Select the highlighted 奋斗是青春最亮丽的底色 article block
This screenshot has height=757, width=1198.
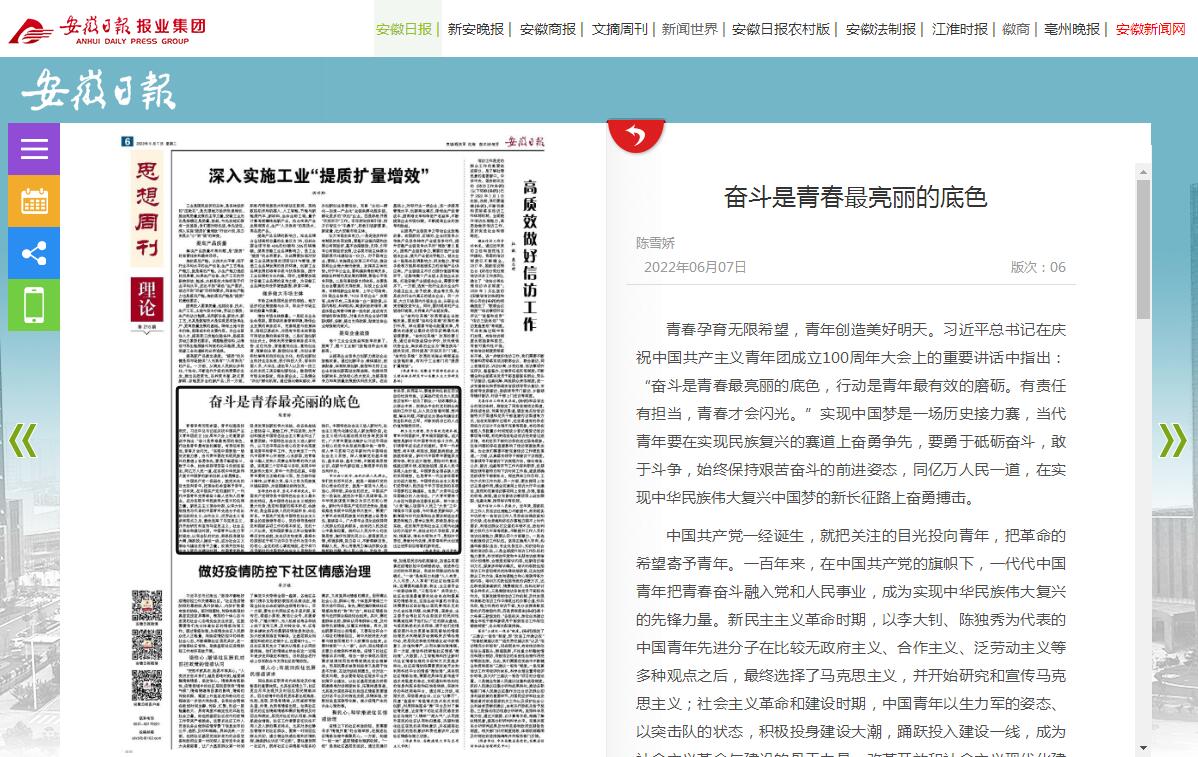[x=318, y=470]
